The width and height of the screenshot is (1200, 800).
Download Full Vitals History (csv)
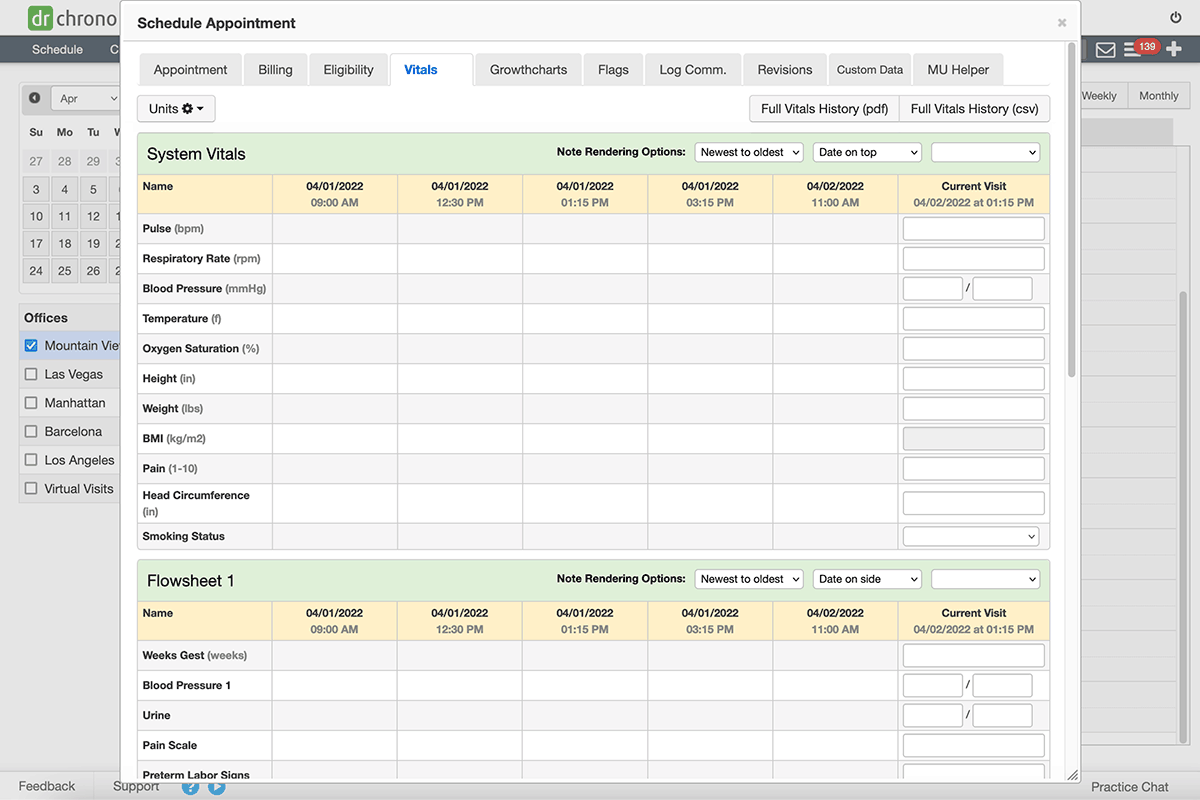point(974,109)
